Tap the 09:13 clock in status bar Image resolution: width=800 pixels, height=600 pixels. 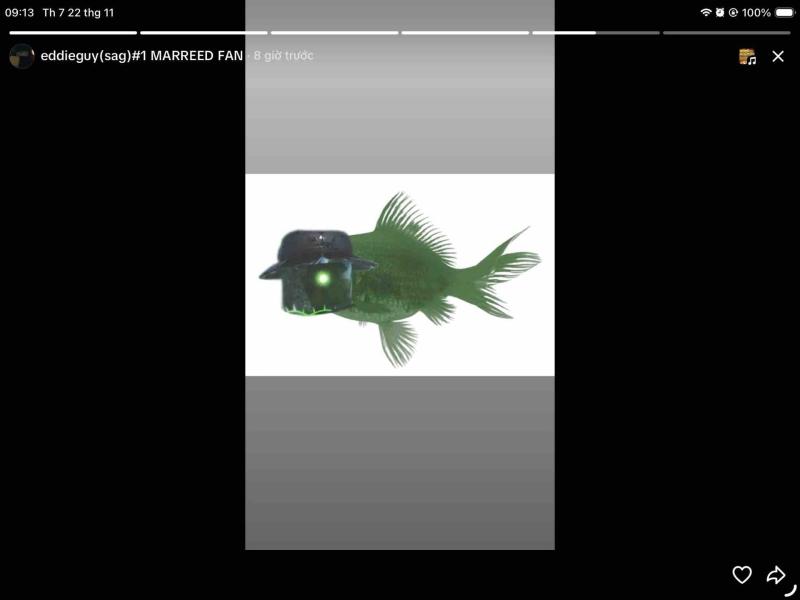coord(20,13)
